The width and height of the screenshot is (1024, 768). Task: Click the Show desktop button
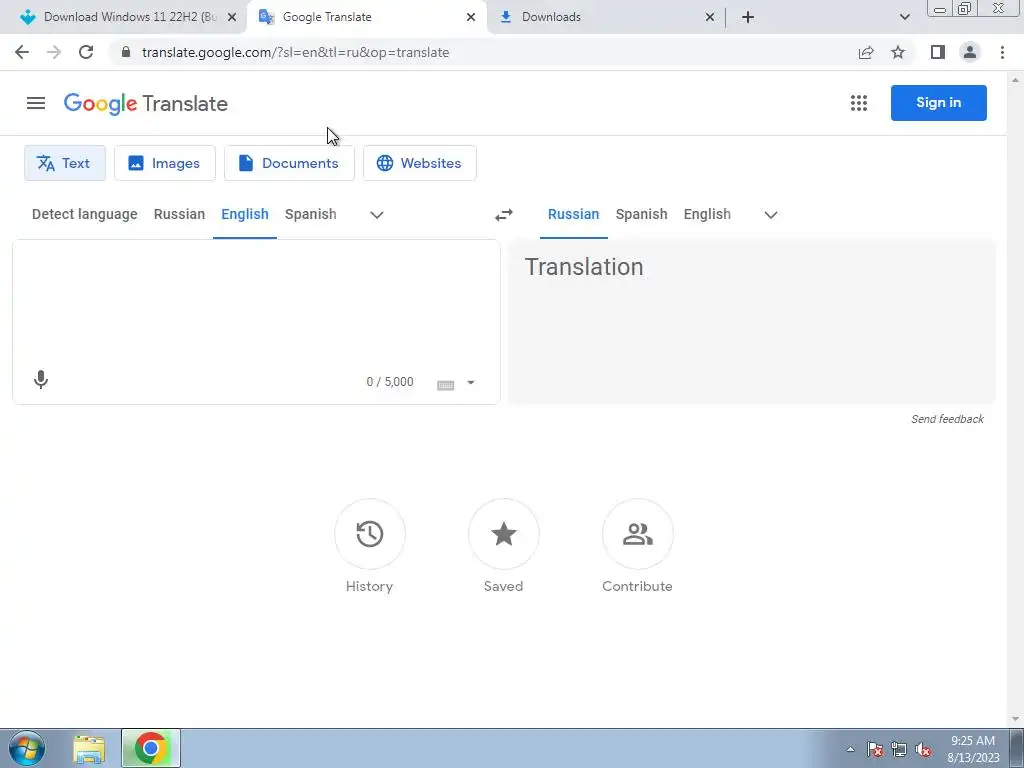[1017, 748]
